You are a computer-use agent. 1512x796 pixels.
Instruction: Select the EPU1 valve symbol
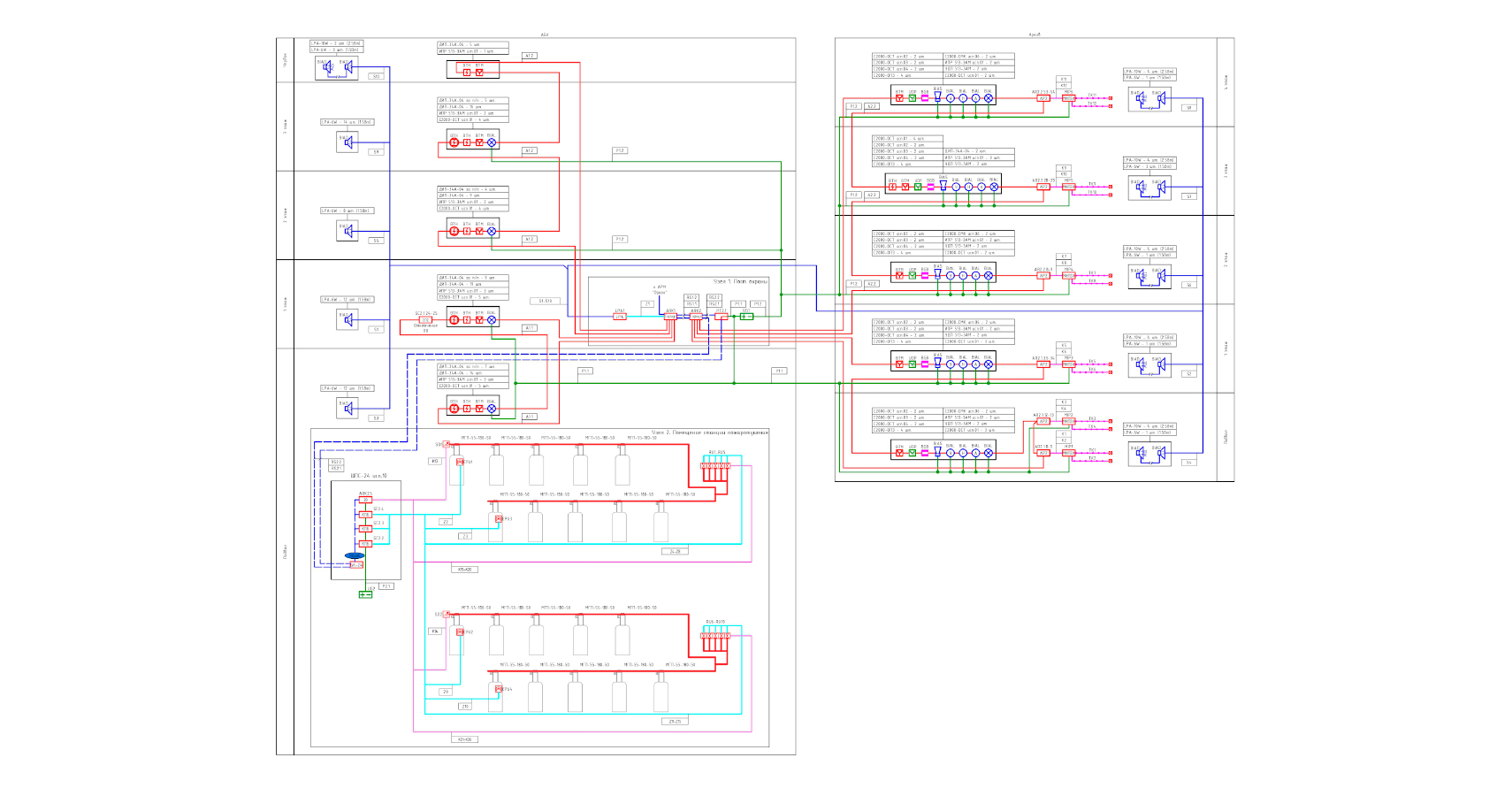[x=460, y=462]
